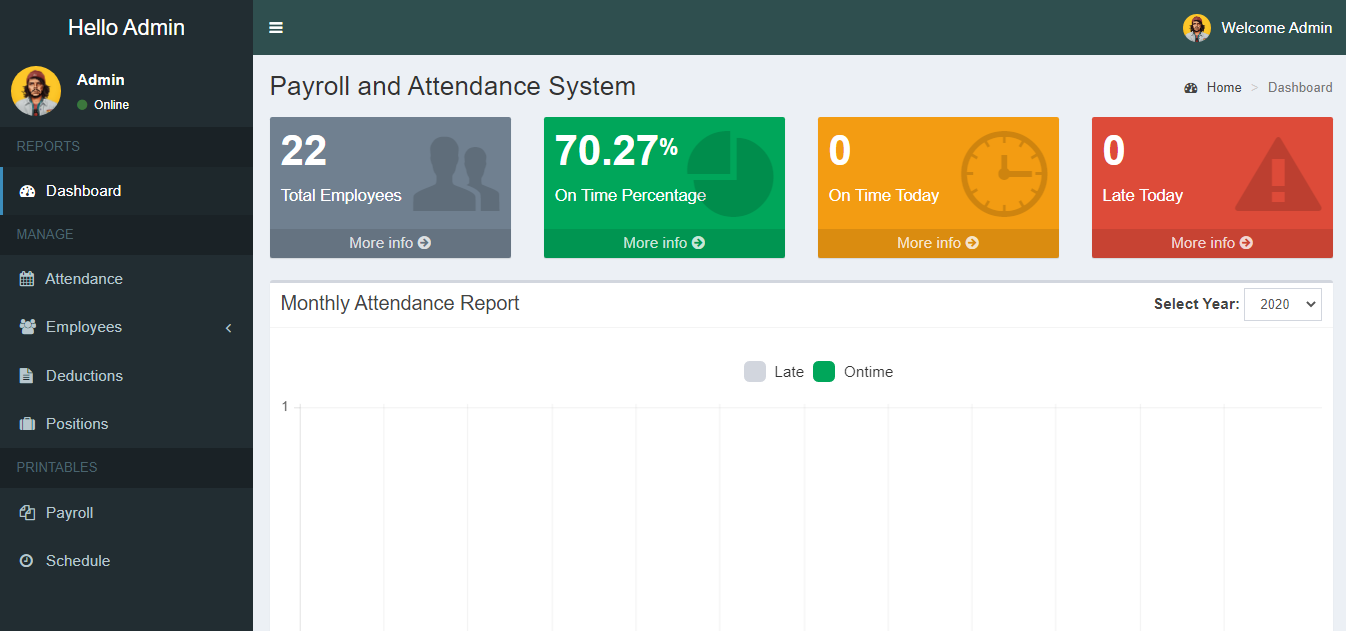Screen dimensions: 1346x631
Task: Click the green On Time Percentage card
Action: point(664,180)
